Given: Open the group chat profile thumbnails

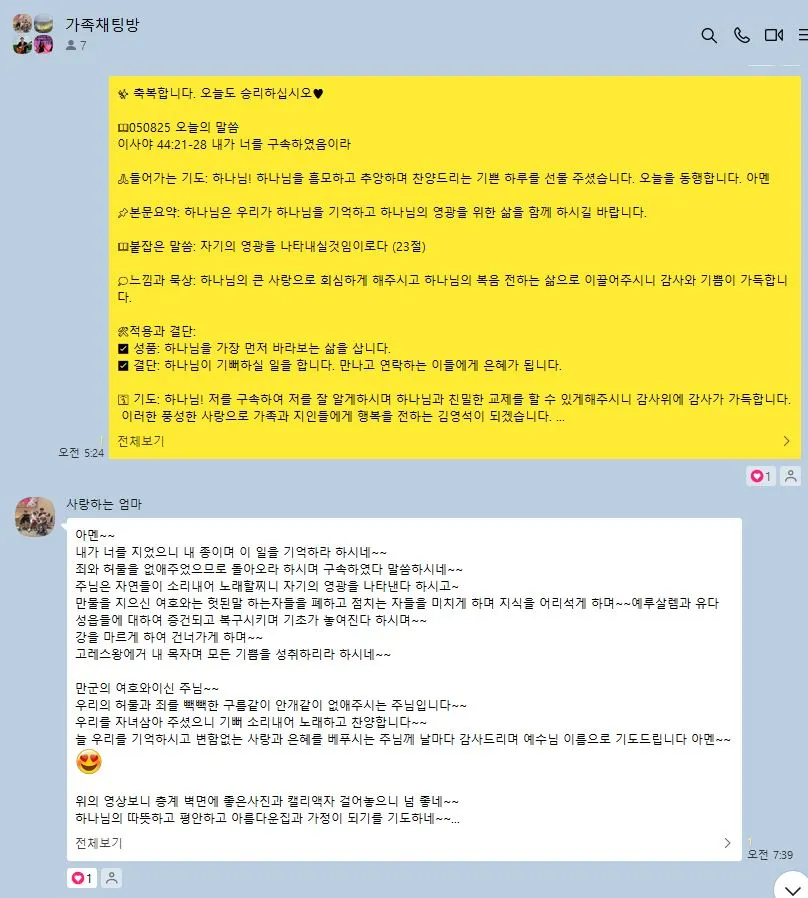Looking at the screenshot, I should [x=33, y=34].
